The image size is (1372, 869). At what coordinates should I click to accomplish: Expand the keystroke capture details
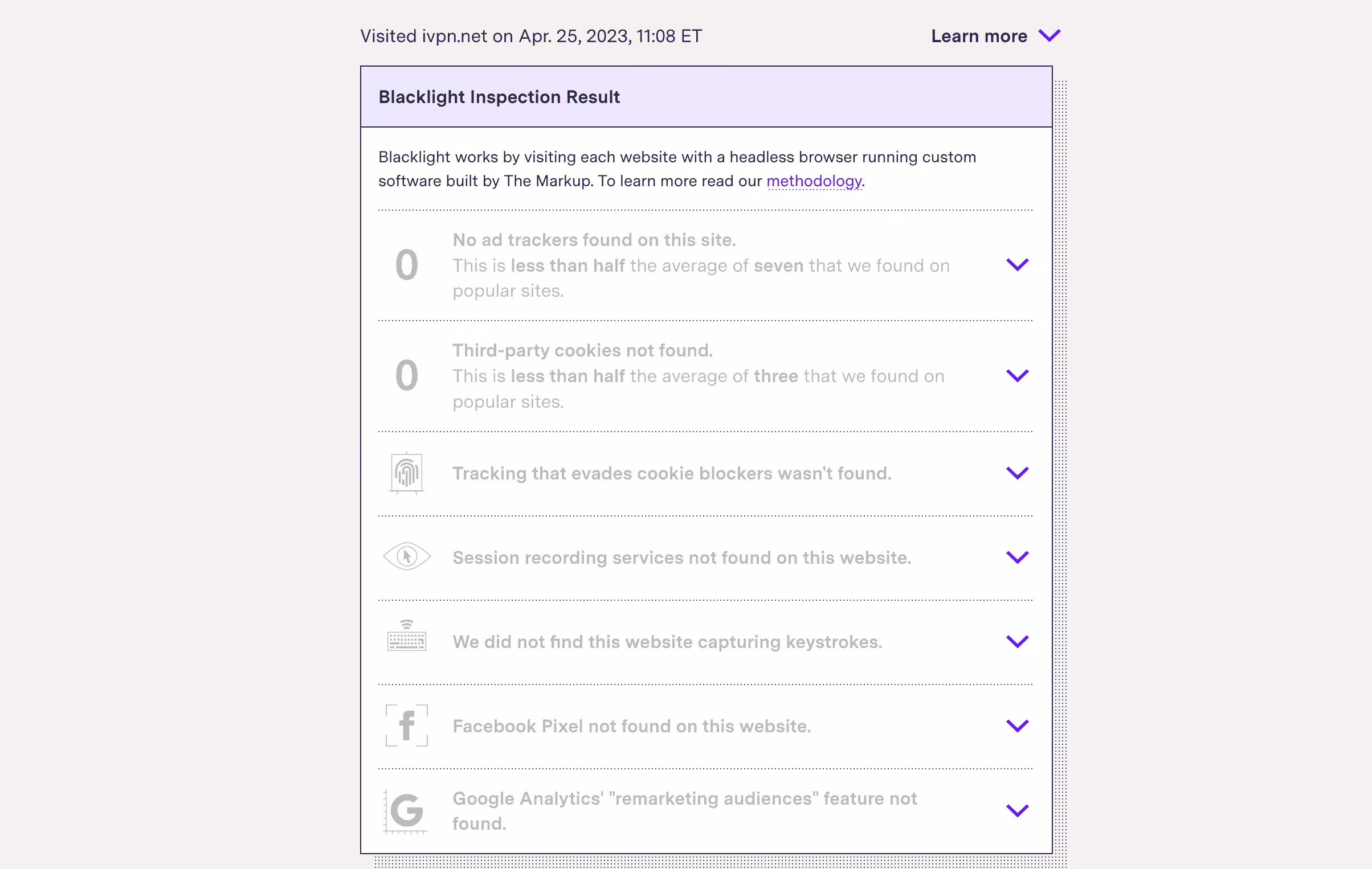(1018, 642)
